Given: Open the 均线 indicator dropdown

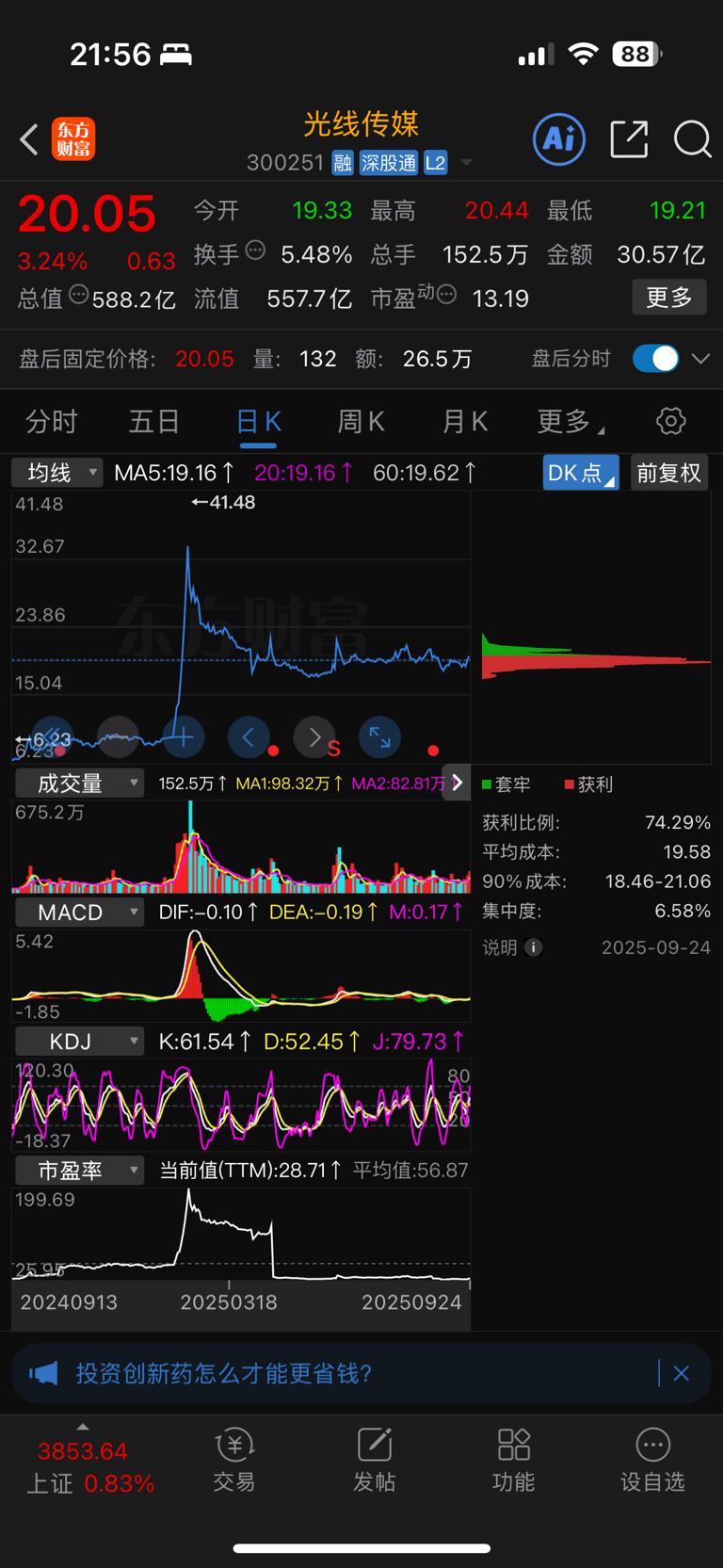Looking at the screenshot, I should [57, 473].
